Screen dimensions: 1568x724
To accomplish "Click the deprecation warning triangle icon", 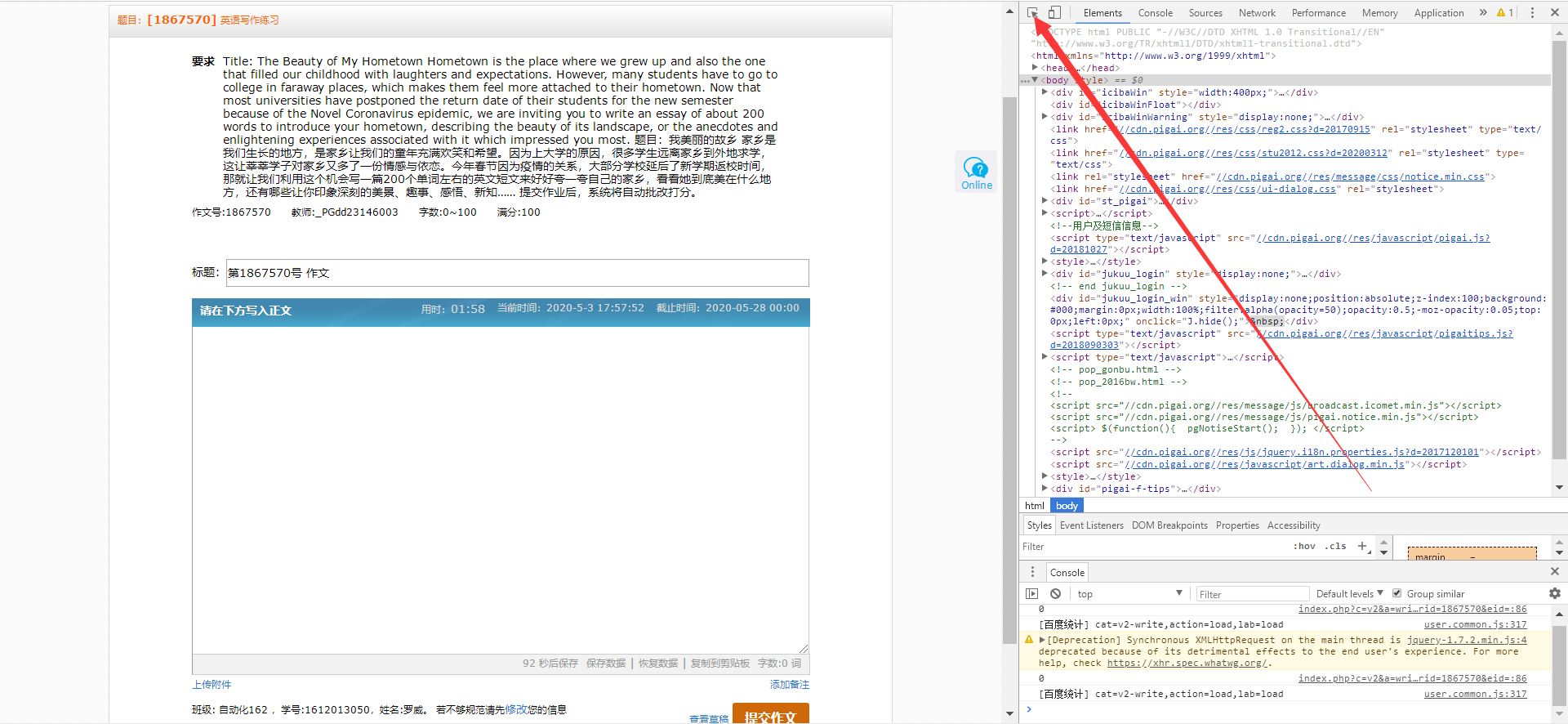I will [1029, 640].
